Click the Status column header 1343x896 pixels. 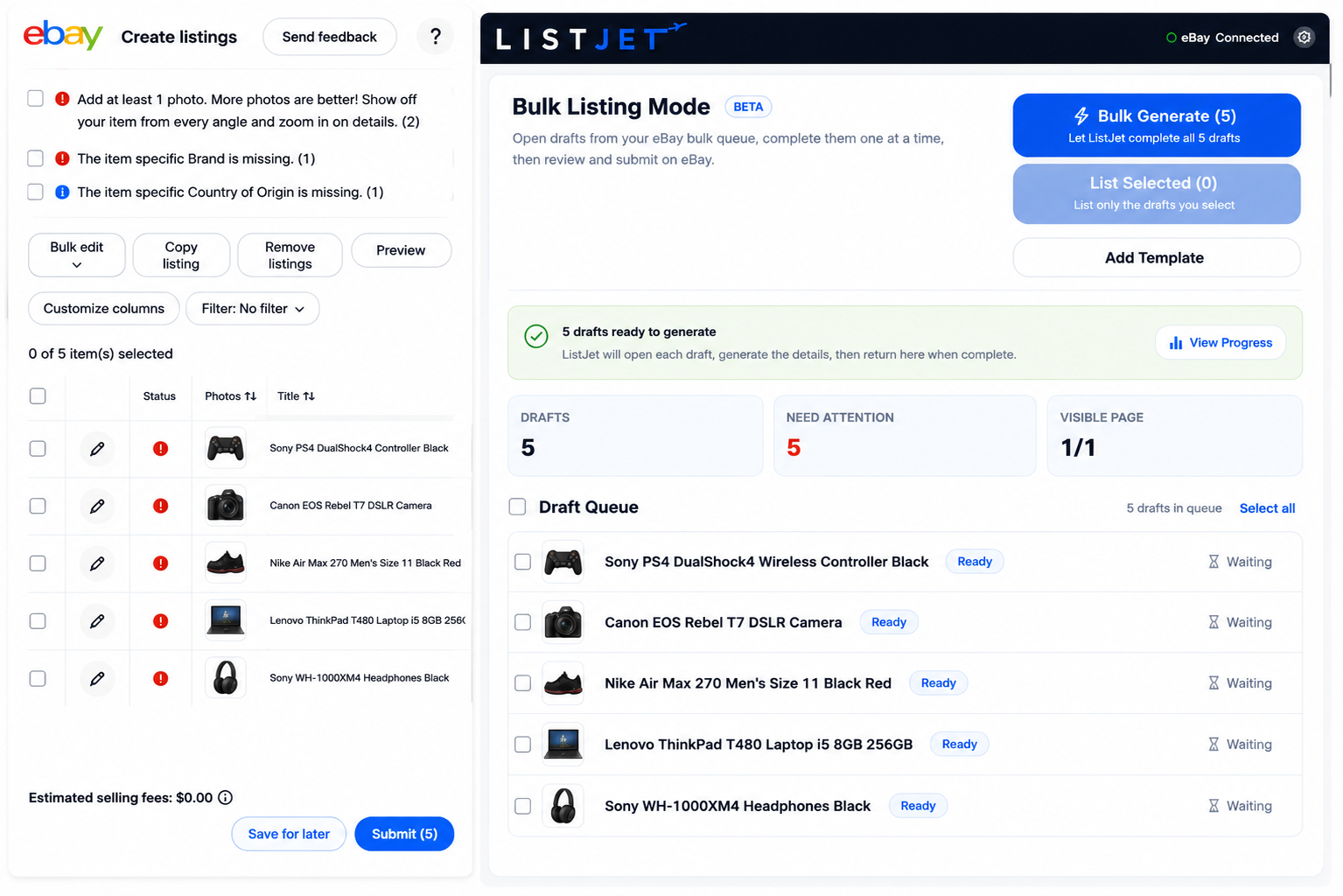tap(159, 396)
